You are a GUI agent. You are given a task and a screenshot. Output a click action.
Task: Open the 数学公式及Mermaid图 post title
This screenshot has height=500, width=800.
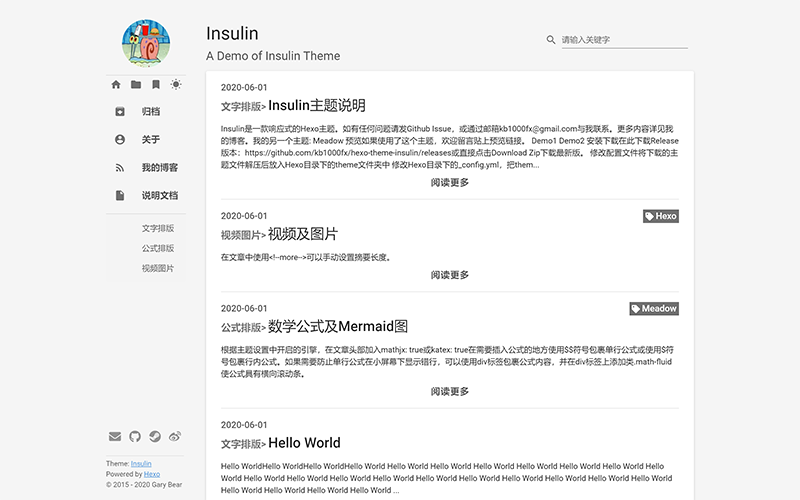coord(338,327)
